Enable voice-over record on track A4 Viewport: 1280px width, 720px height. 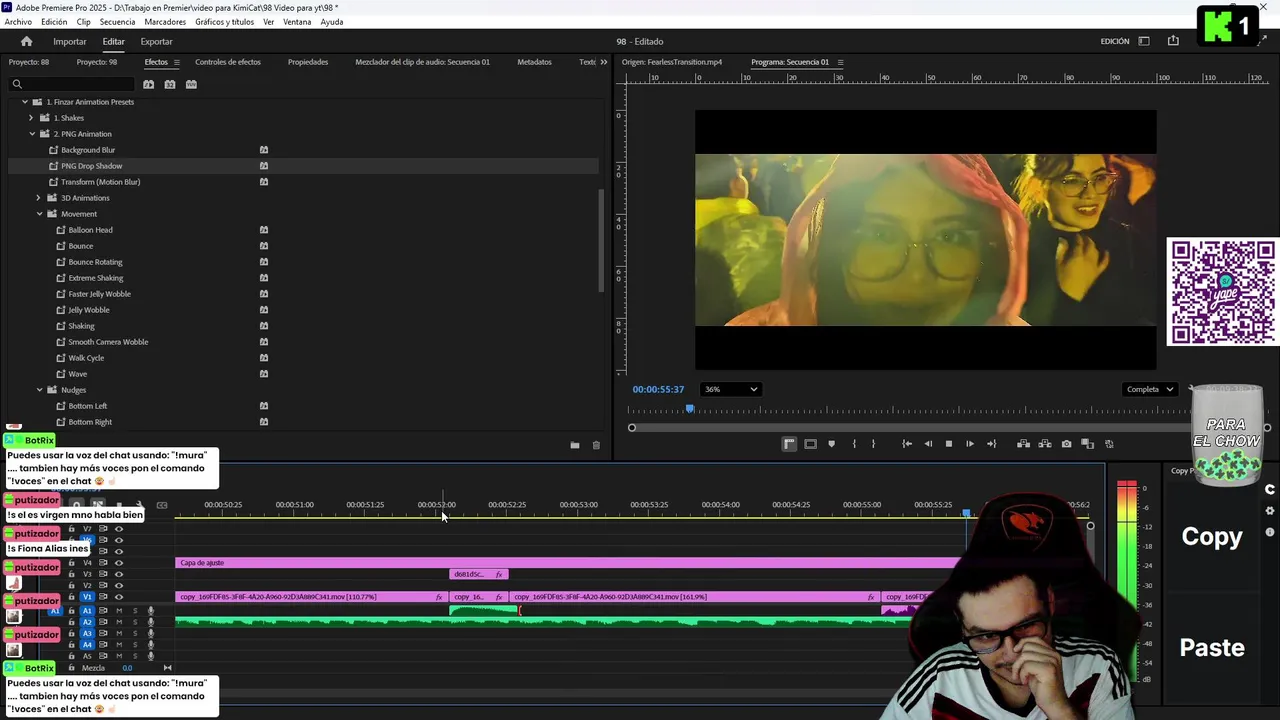[x=151, y=645]
